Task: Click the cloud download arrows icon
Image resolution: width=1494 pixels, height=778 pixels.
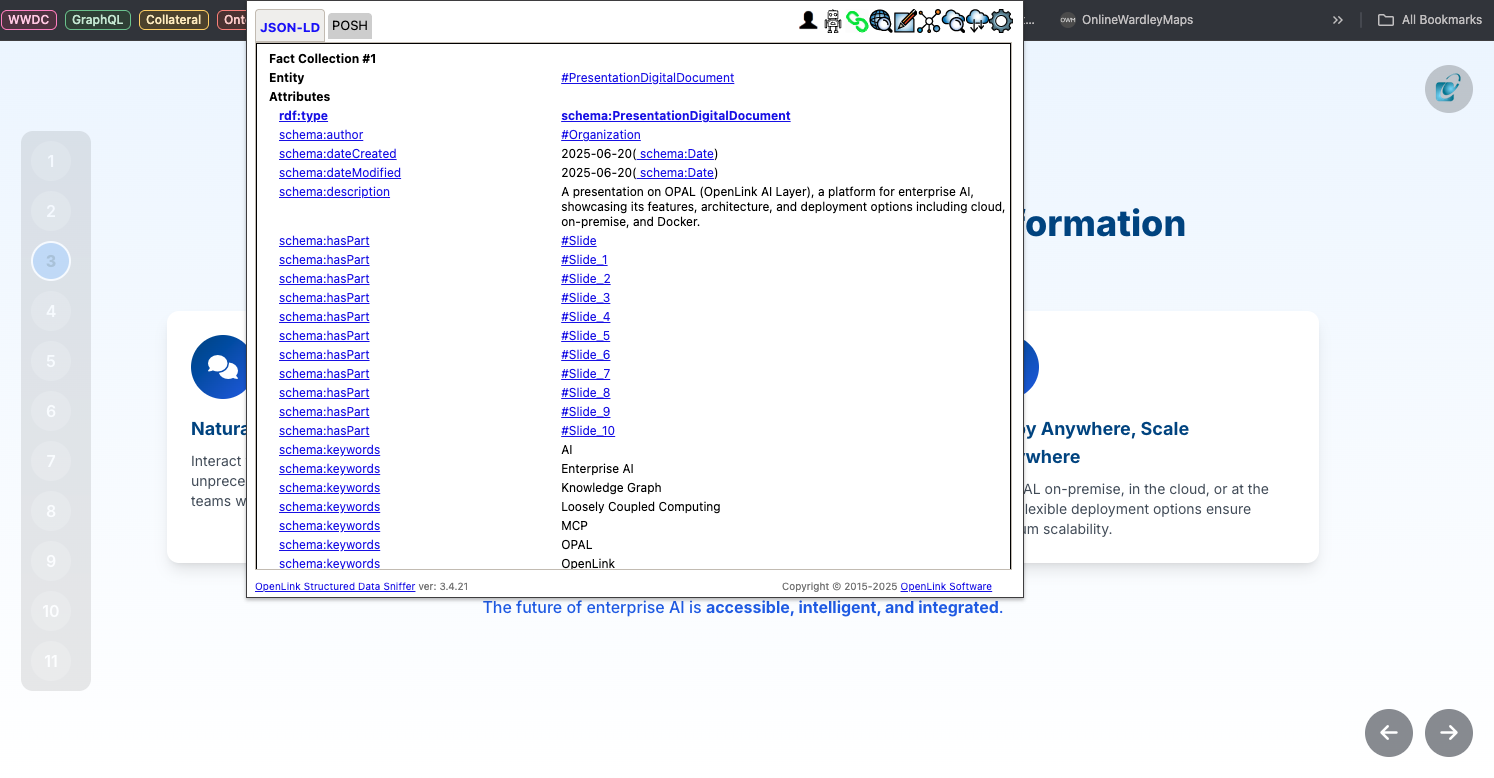Action: (x=977, y=21)
